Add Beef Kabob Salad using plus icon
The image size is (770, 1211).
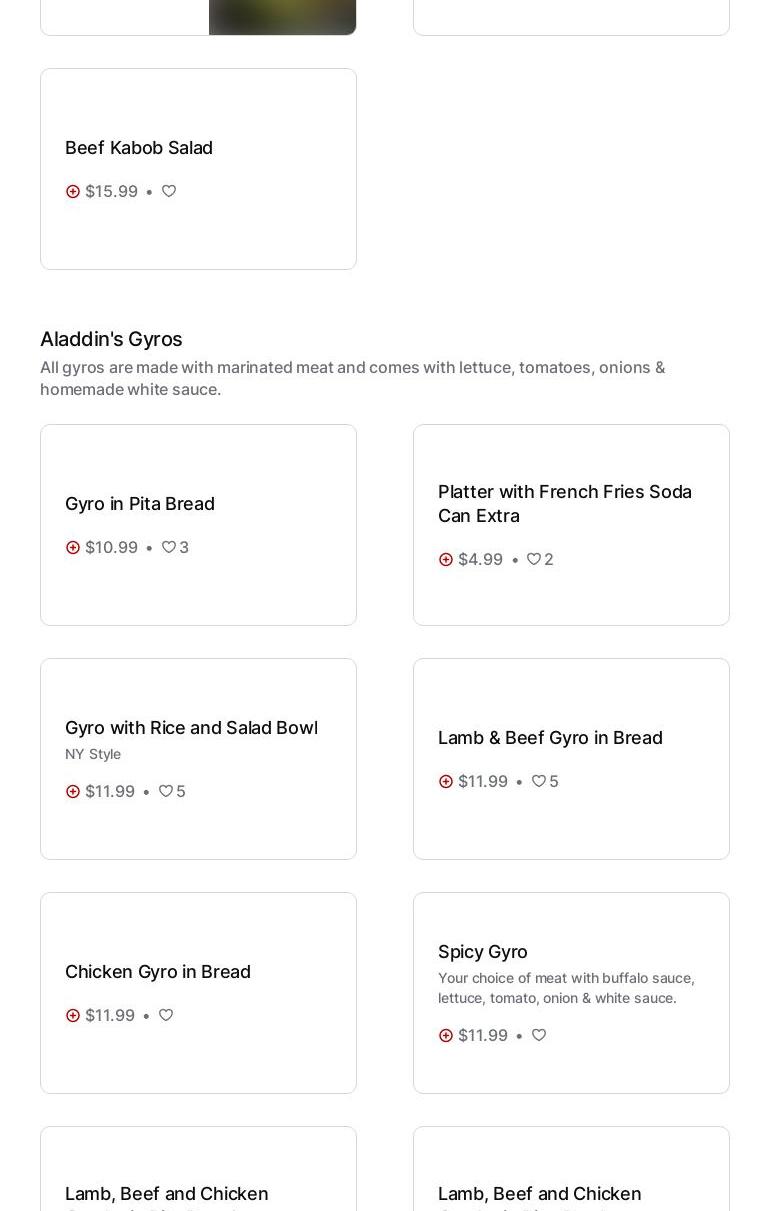73,191
